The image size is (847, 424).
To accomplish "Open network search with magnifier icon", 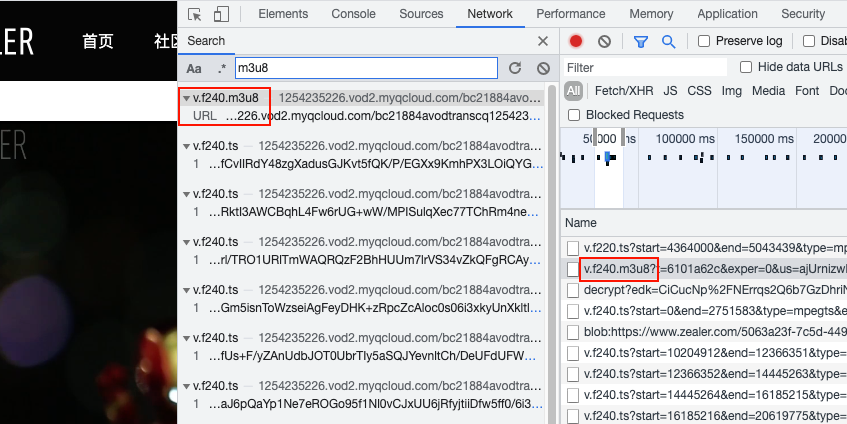I will click(668, 41).
